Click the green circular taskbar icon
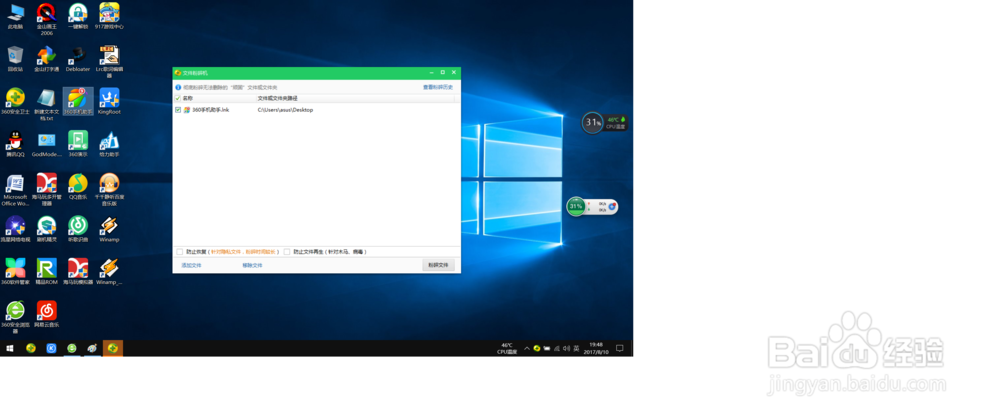Screen dimensions: 1000x418 [72, 348]
